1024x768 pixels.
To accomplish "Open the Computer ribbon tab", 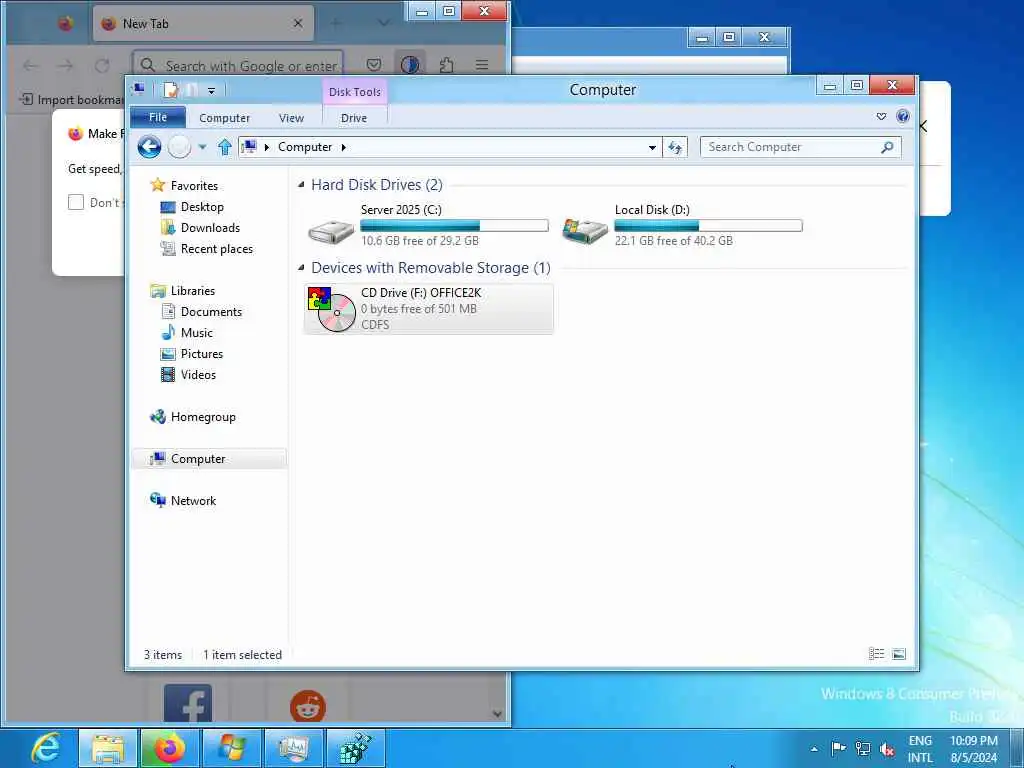I will 225,118.
